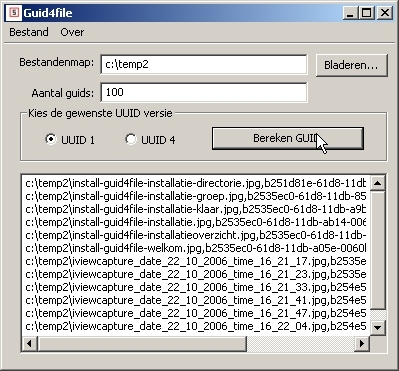Click the vertical scrollbar thumb
This screenshot has height=371, width=399.
tap(378, 249)
